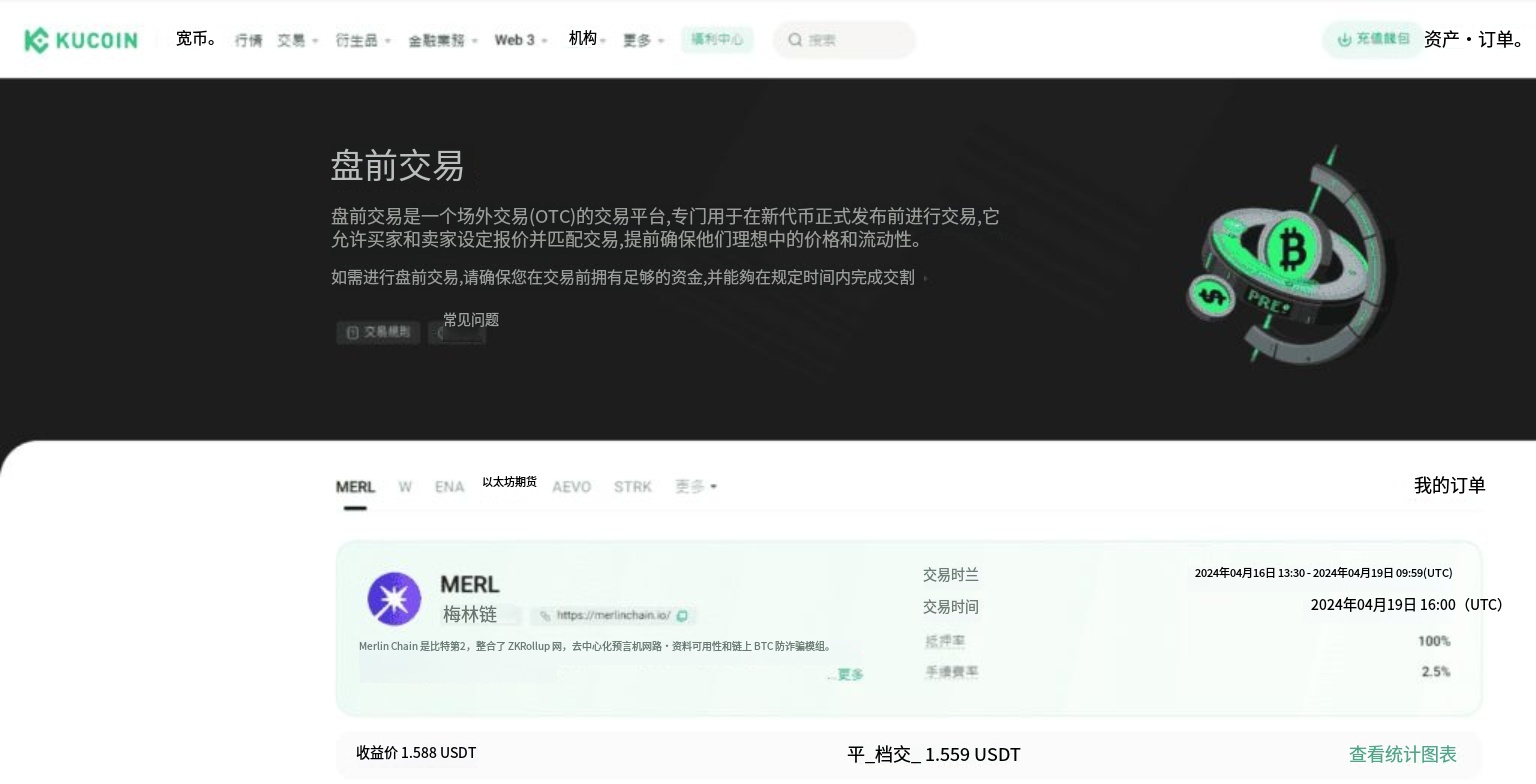View 我的订单 orders page

pyautogui.click(x=1449, y=485)
